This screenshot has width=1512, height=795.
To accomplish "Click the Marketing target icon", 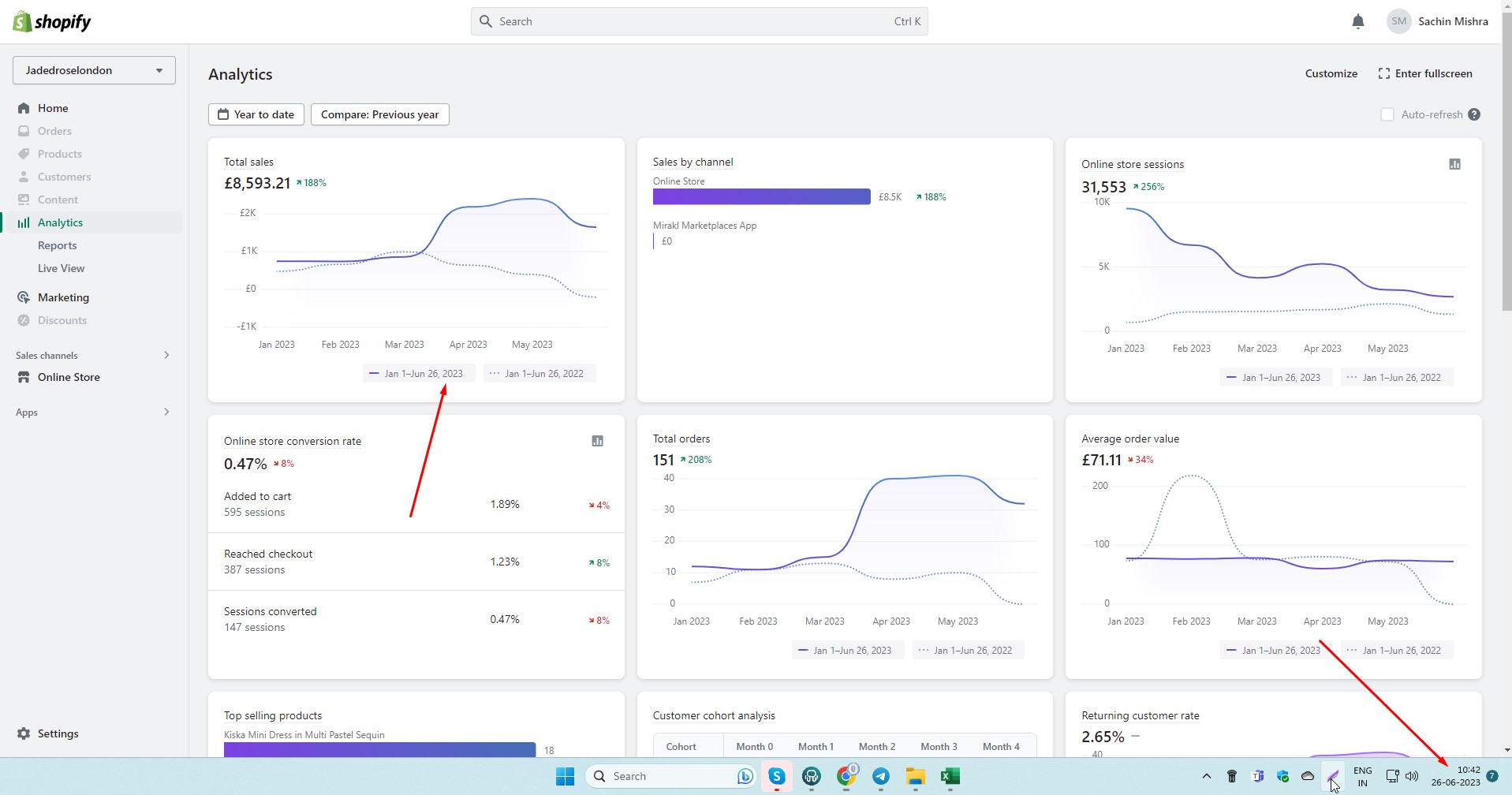I will click(x=24, y=297).
